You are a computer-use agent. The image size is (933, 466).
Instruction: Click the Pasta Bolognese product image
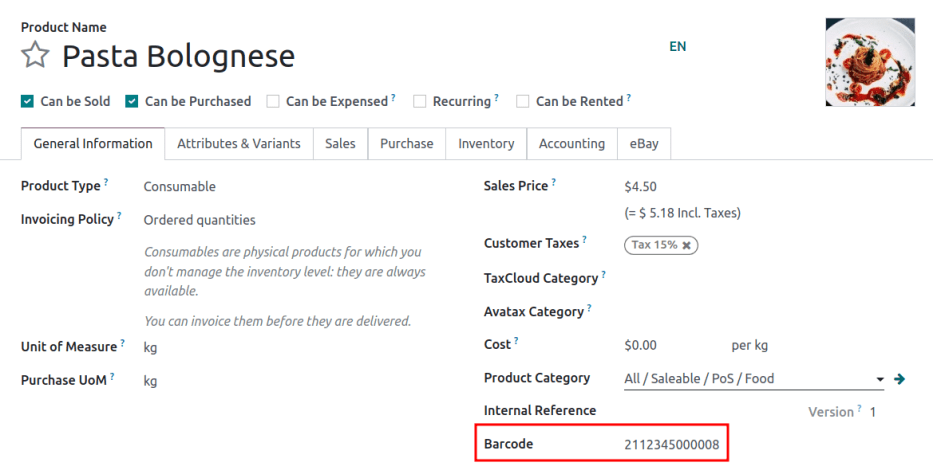coord(870,62)
